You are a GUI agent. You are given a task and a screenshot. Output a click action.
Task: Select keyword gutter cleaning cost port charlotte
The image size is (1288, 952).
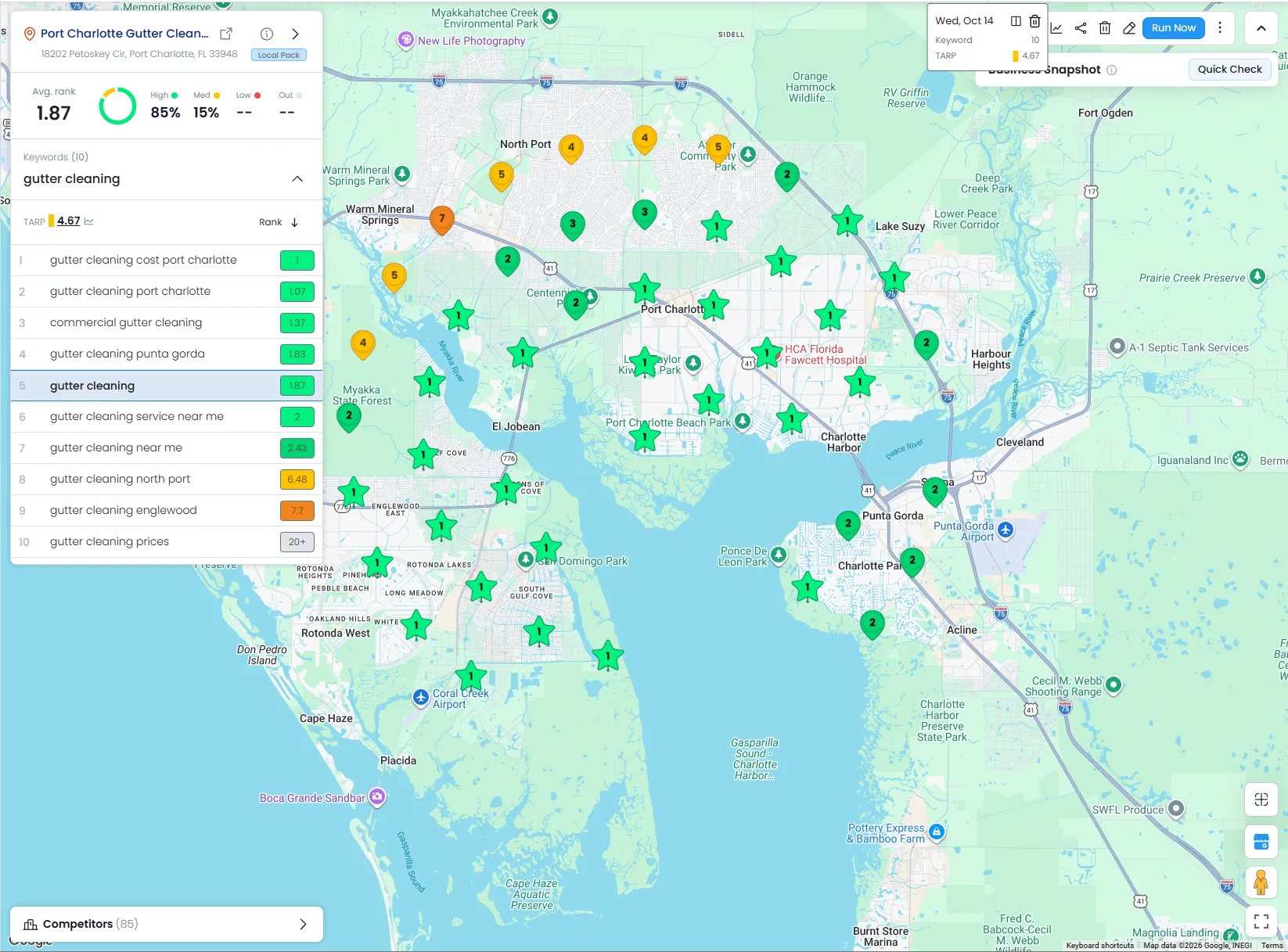pyautogui.click(x=167, y=260)
